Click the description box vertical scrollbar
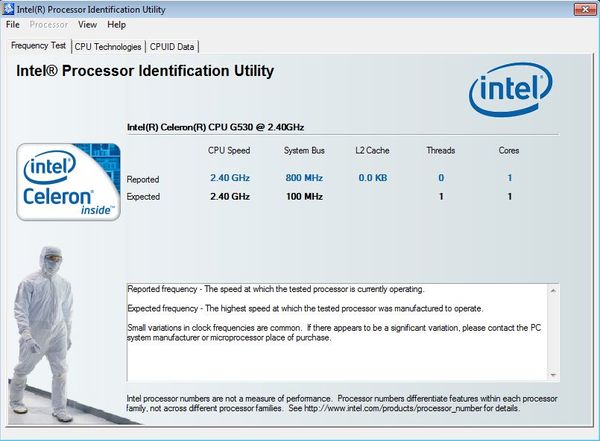The height and width of the screenshot is (441, 600). pos(553,332)
